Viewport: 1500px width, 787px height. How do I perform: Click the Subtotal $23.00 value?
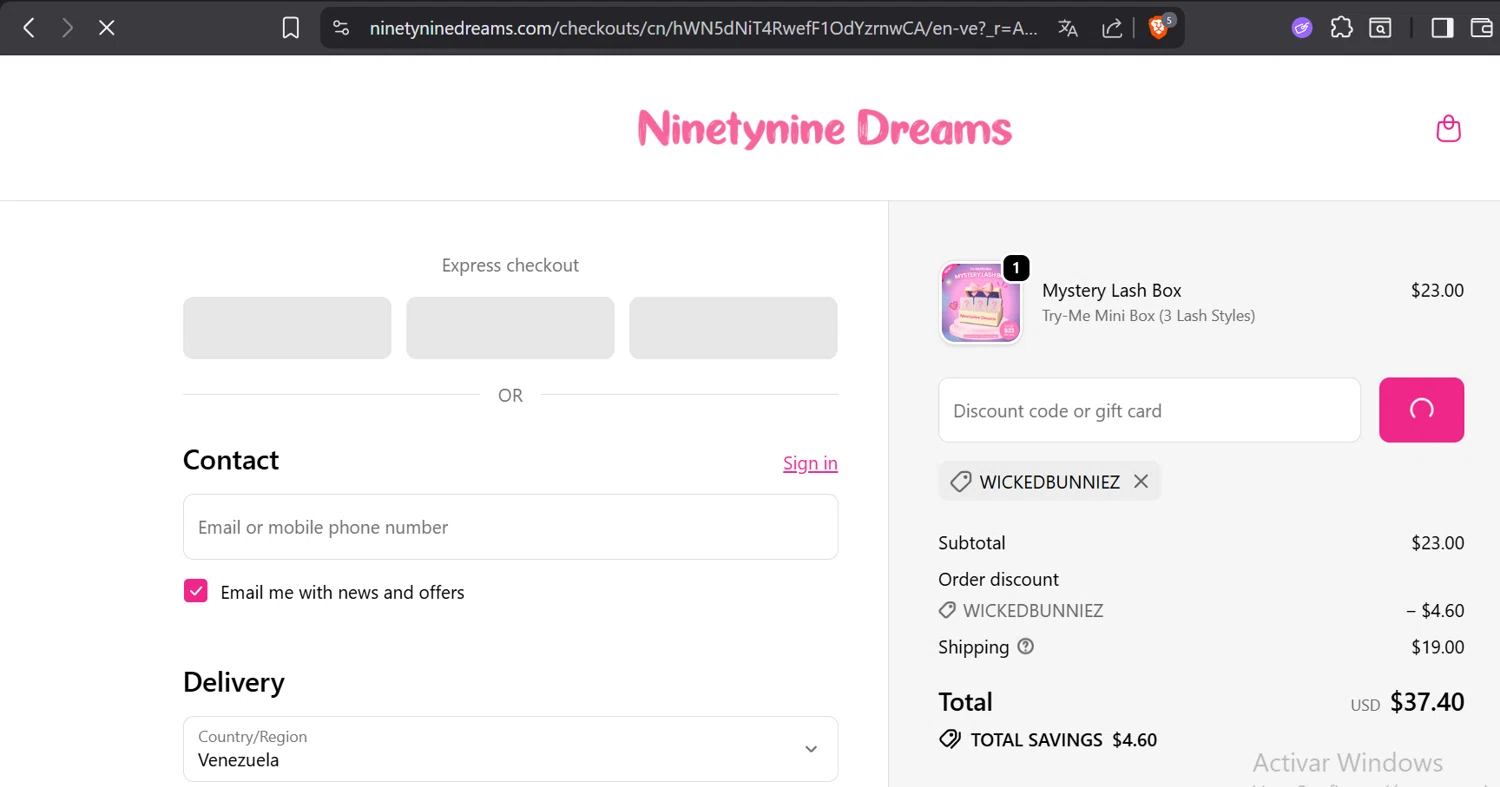coord(1437,543)
